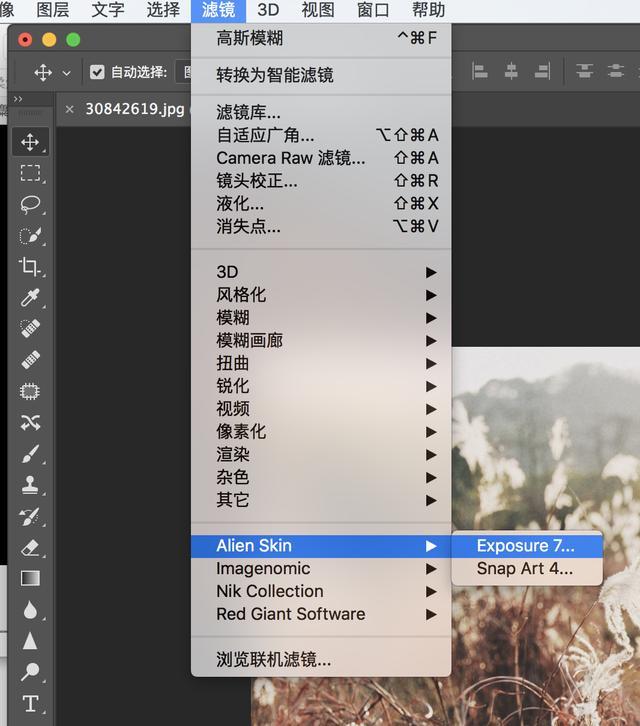Open the 3D menu in menu bar
Image resolution: width=640 pixels, height=726 pixels.
pyautogui.click(x=268, y=10)
